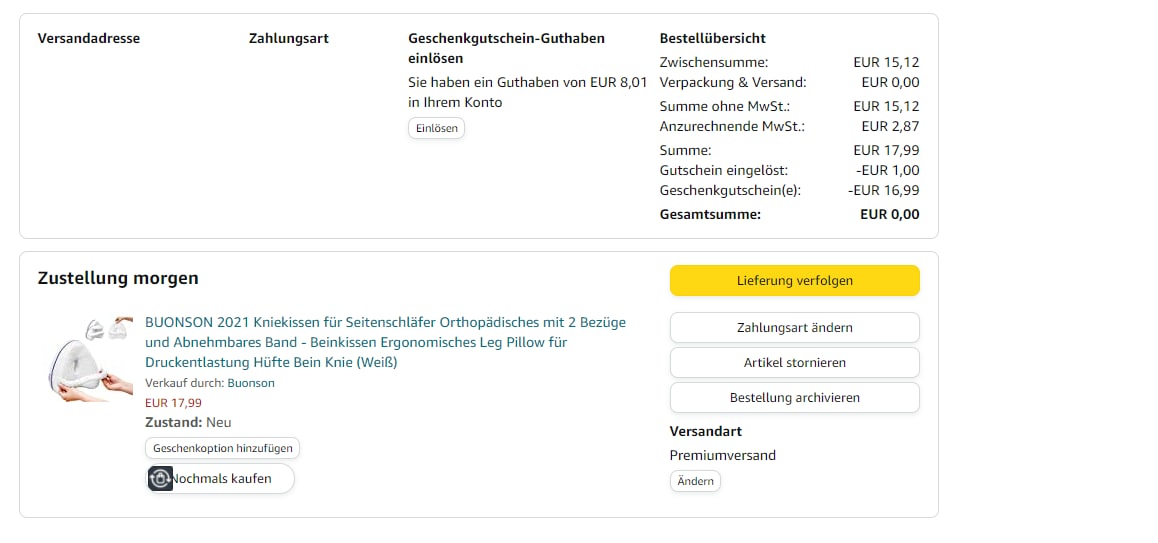
Task: Click the Premiumversand shipping text
Action: point(722,455)
